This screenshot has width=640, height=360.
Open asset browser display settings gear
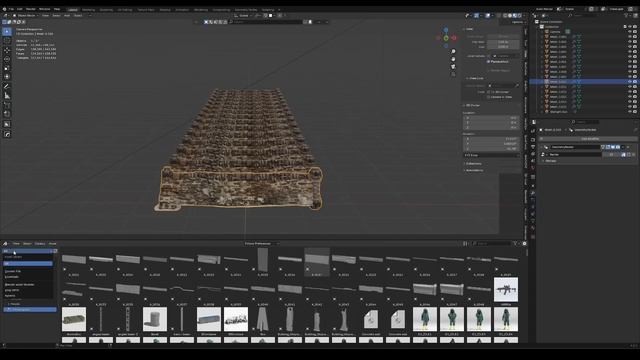coord(524,244)
